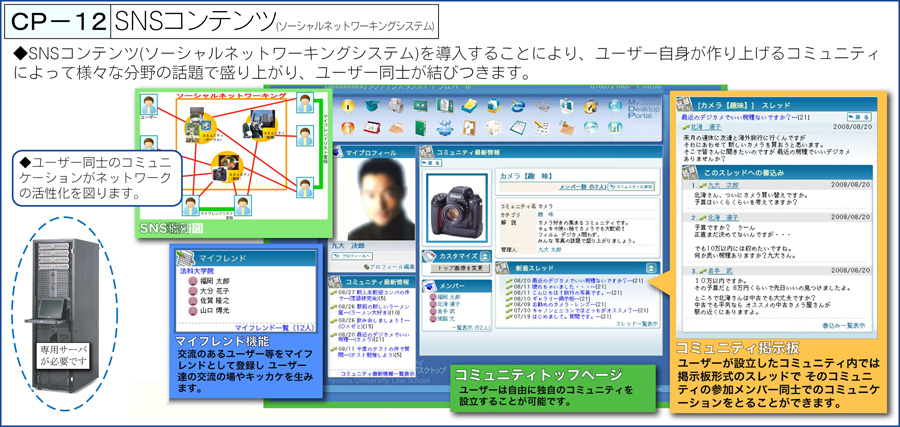Open the green-framed notepad icon
The image size is (900, 427).
point(518,128)
